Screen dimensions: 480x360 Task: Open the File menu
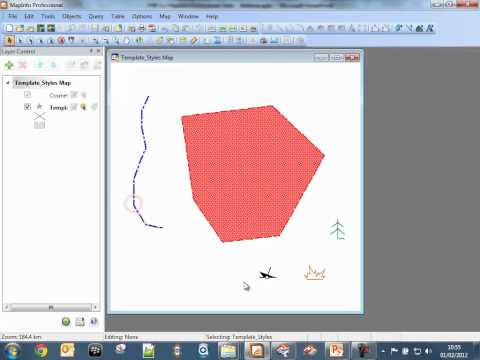pyautogui.click(x=12, y=16)
